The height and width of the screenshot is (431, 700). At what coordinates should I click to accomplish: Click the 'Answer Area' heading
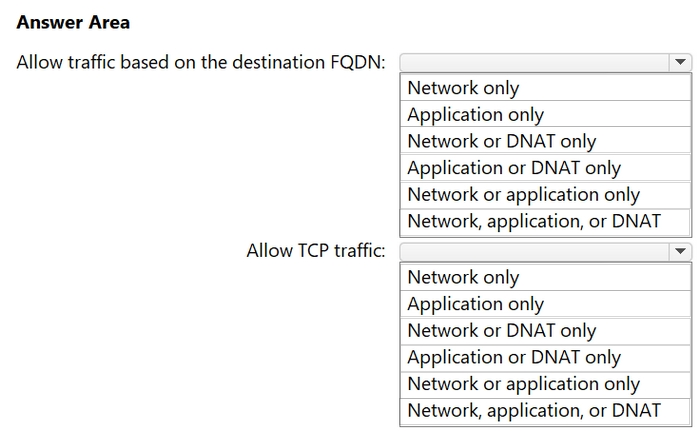73,22
